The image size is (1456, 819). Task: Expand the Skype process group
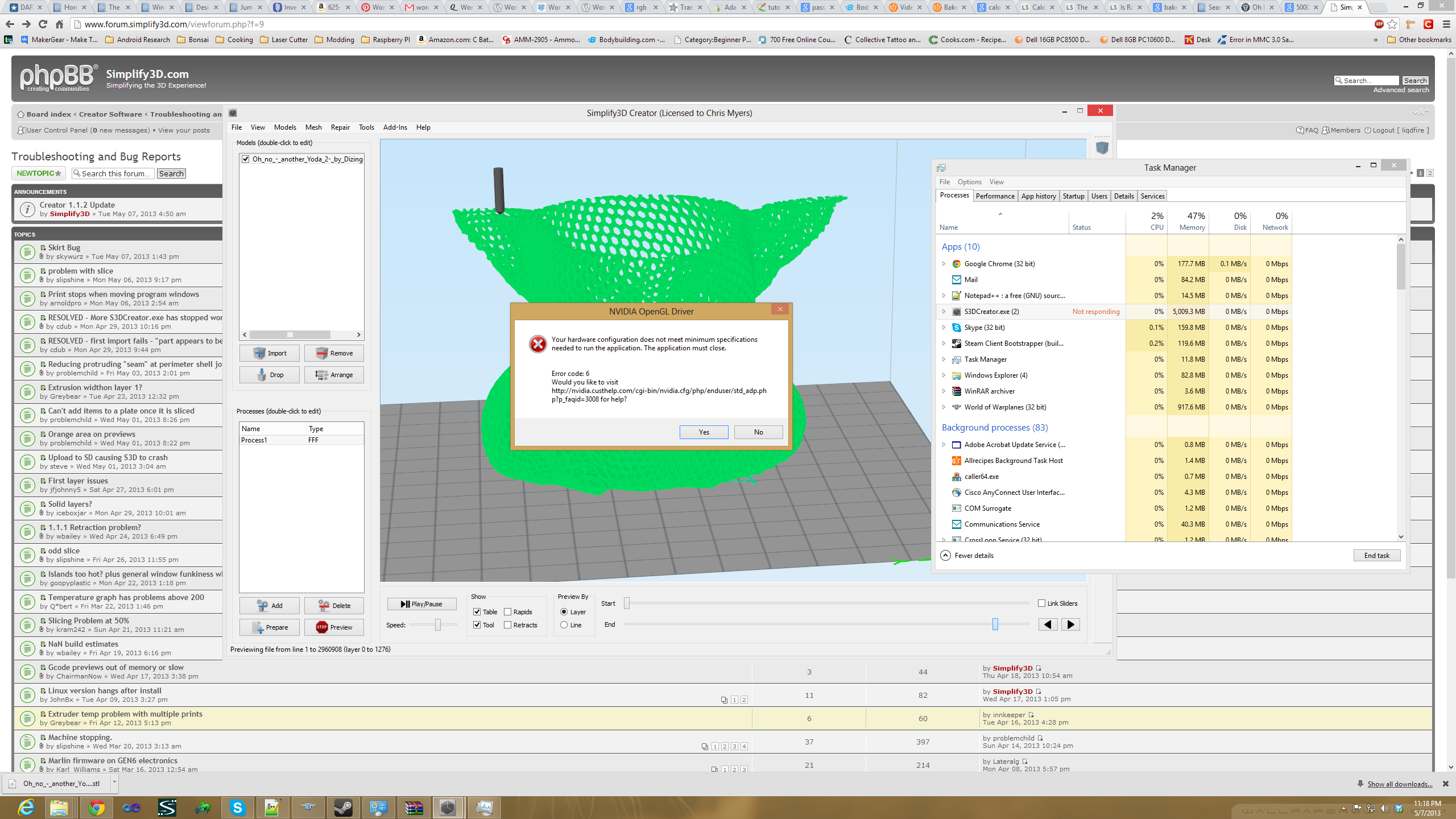[944, 328]
